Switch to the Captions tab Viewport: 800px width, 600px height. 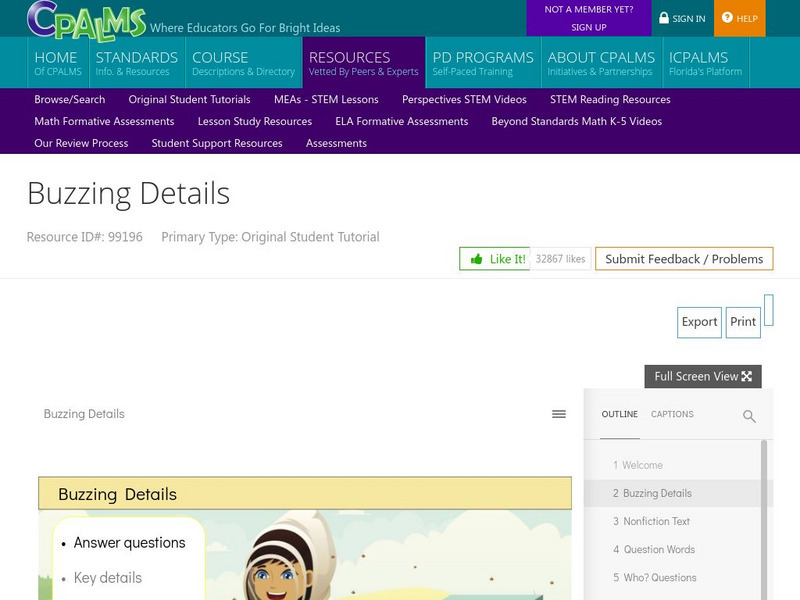pos(672,414)
